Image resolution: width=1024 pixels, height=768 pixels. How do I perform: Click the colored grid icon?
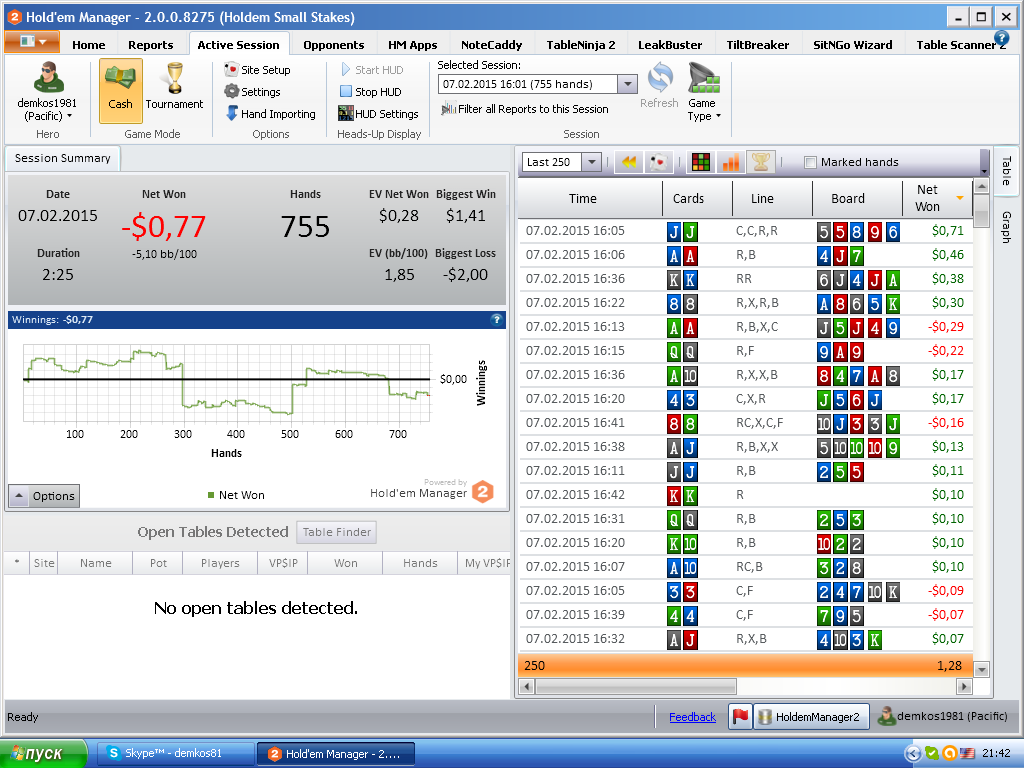click(701, 162)
